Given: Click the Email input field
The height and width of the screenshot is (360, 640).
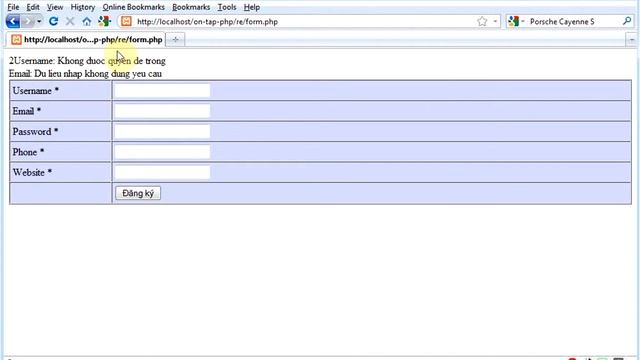Looking at the screenshot, I should coord(162,111).
